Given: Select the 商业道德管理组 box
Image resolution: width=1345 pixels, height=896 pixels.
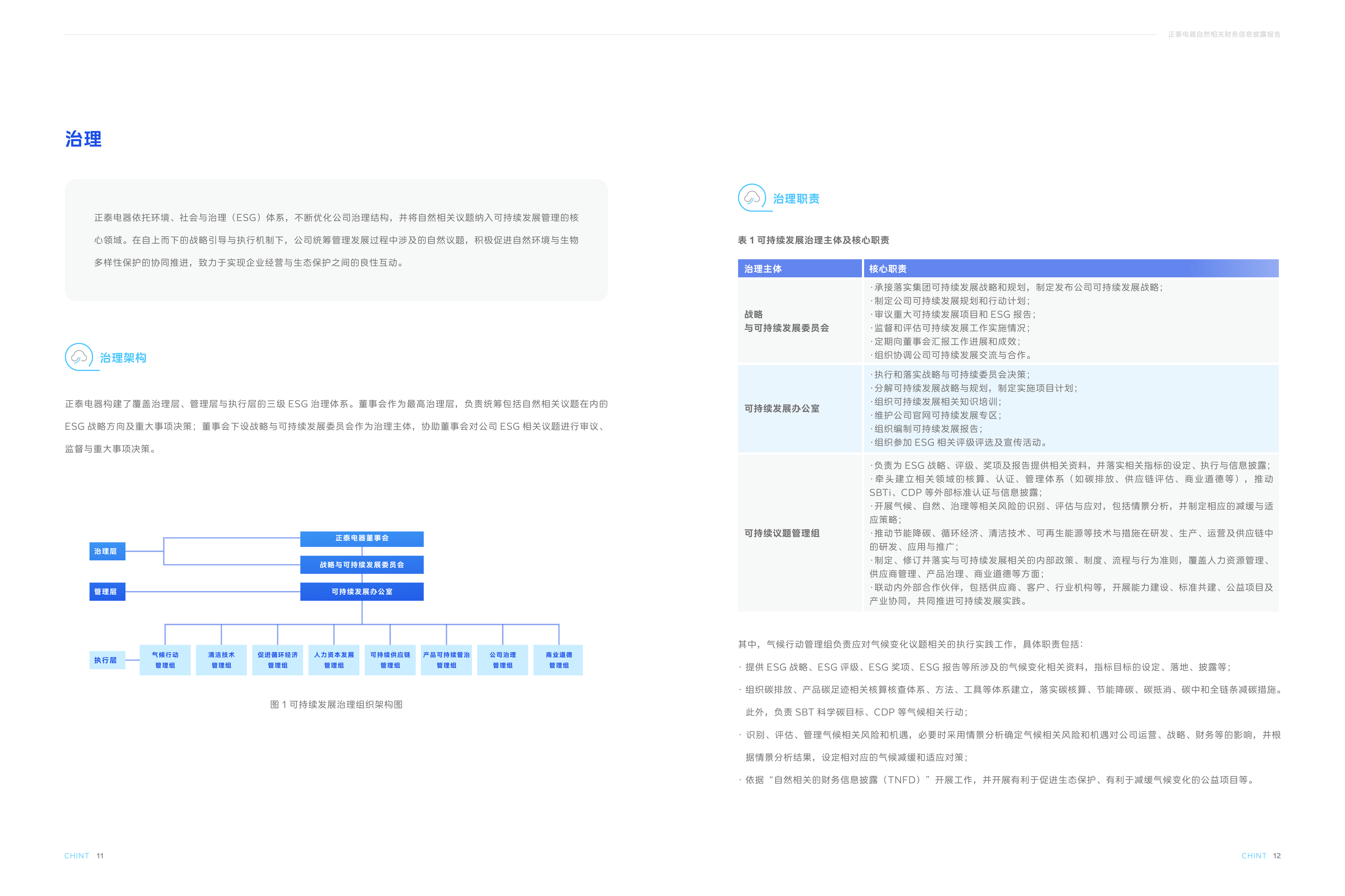Looking at the screenshot, I should (558, 660).
